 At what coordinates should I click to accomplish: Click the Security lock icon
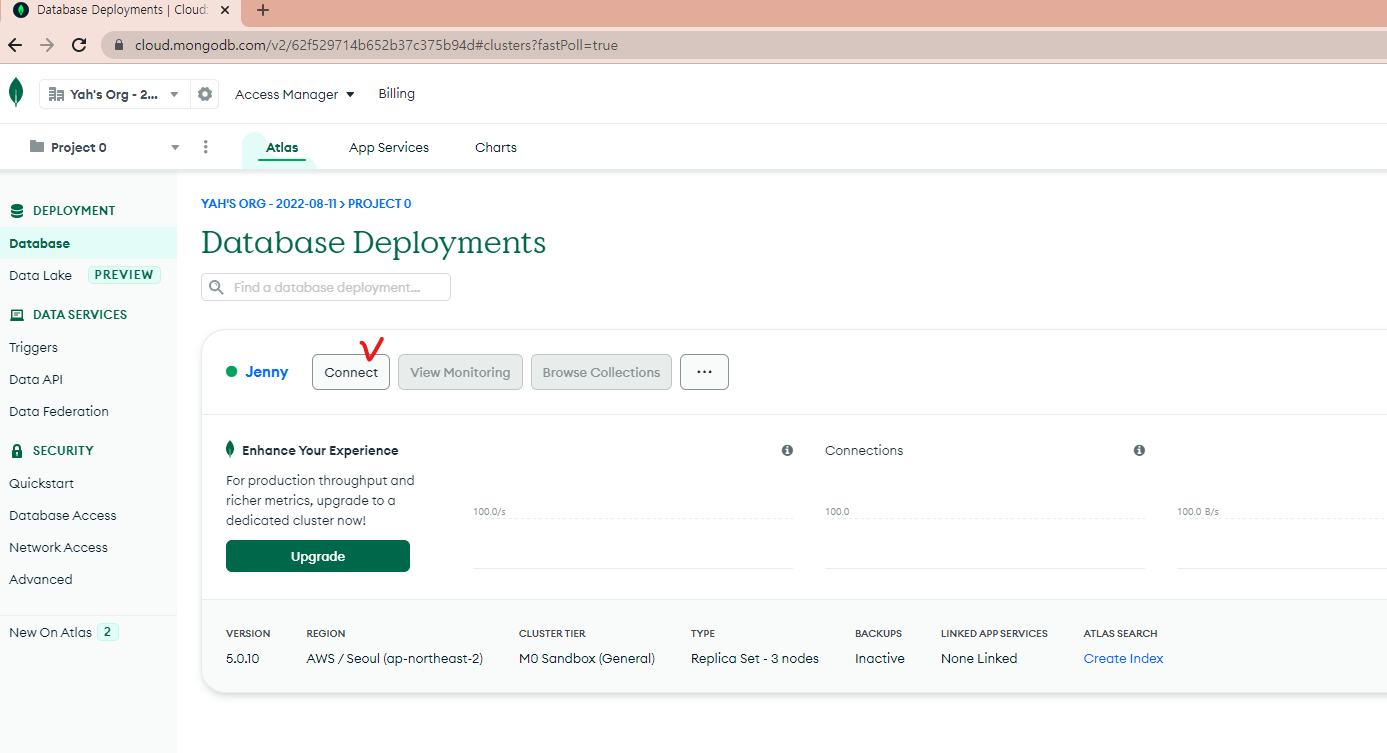pyautogui.click(x=16, y=451)
